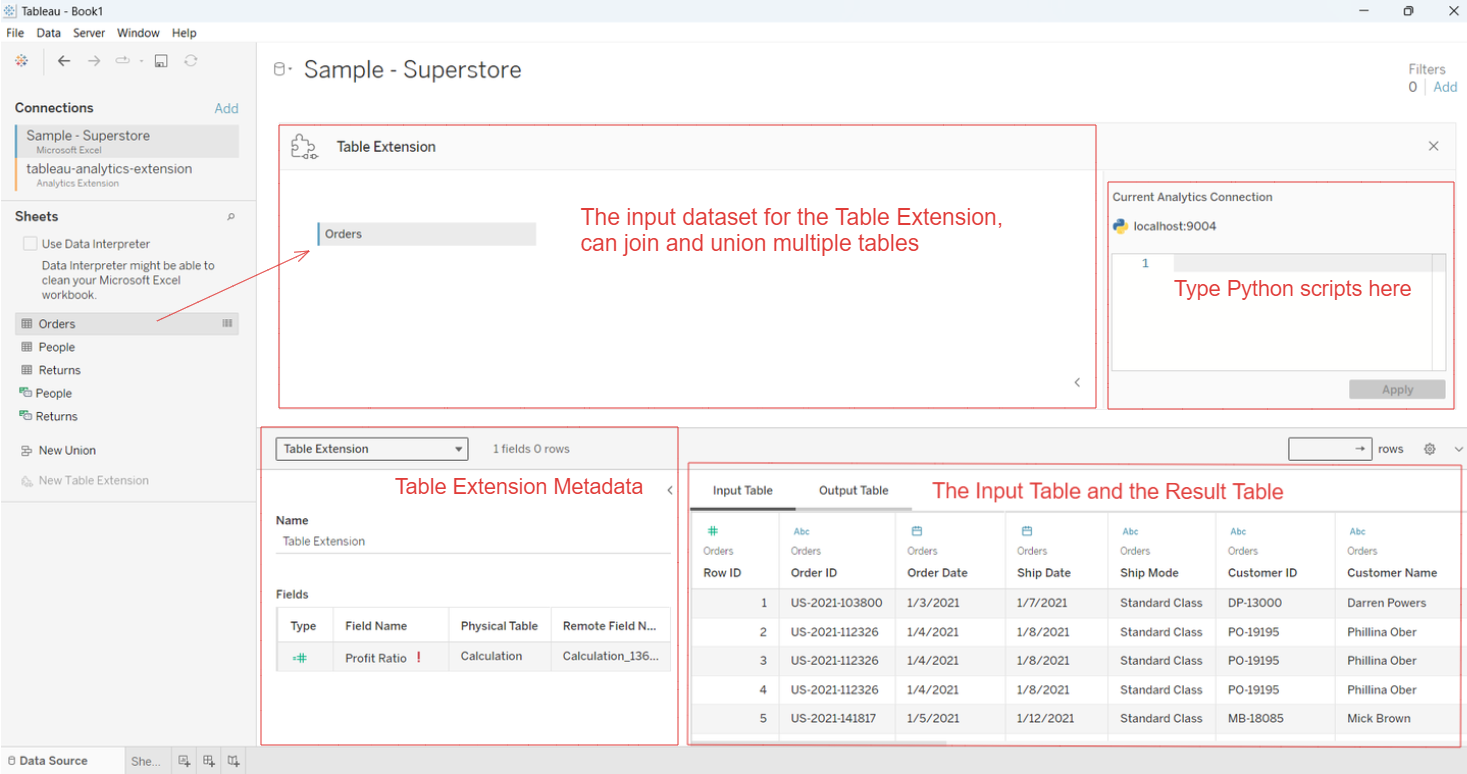Enable the Use Data Interpreter checkbox
1467x774 pixels.
tap(30, 244)
